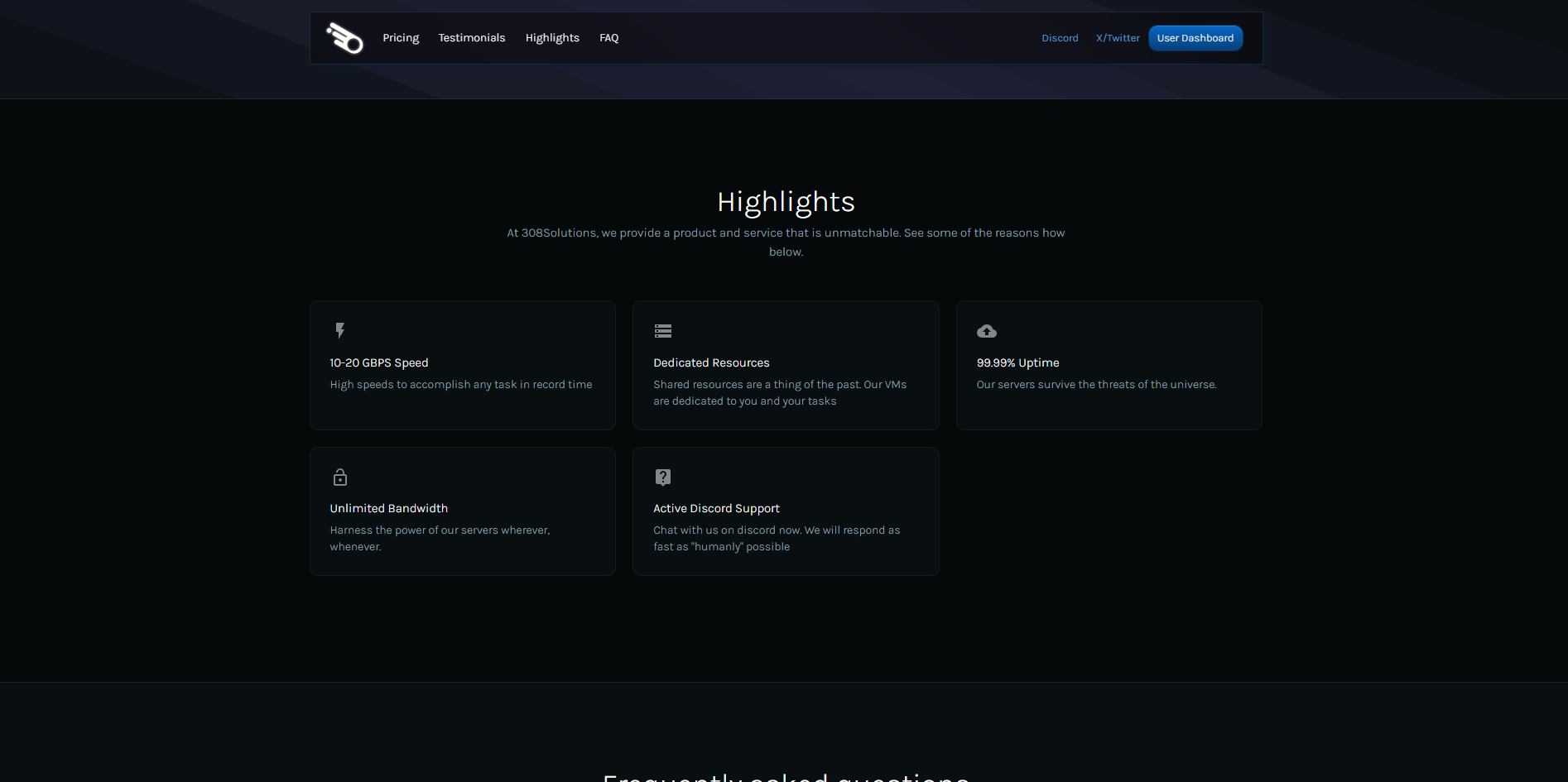The image size is (1568, 782).
Task: Navigate to Testimonials
Action: pyautogui.click(x=471, y=37)
